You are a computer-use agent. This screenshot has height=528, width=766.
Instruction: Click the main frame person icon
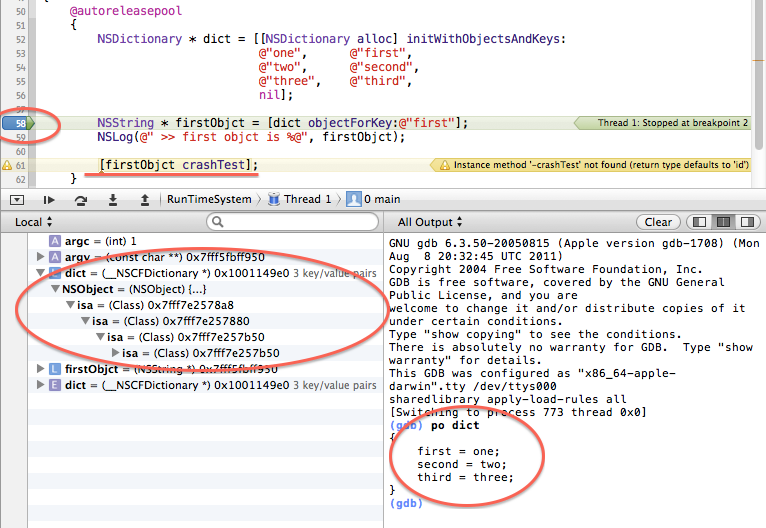[x=354, y=199]
